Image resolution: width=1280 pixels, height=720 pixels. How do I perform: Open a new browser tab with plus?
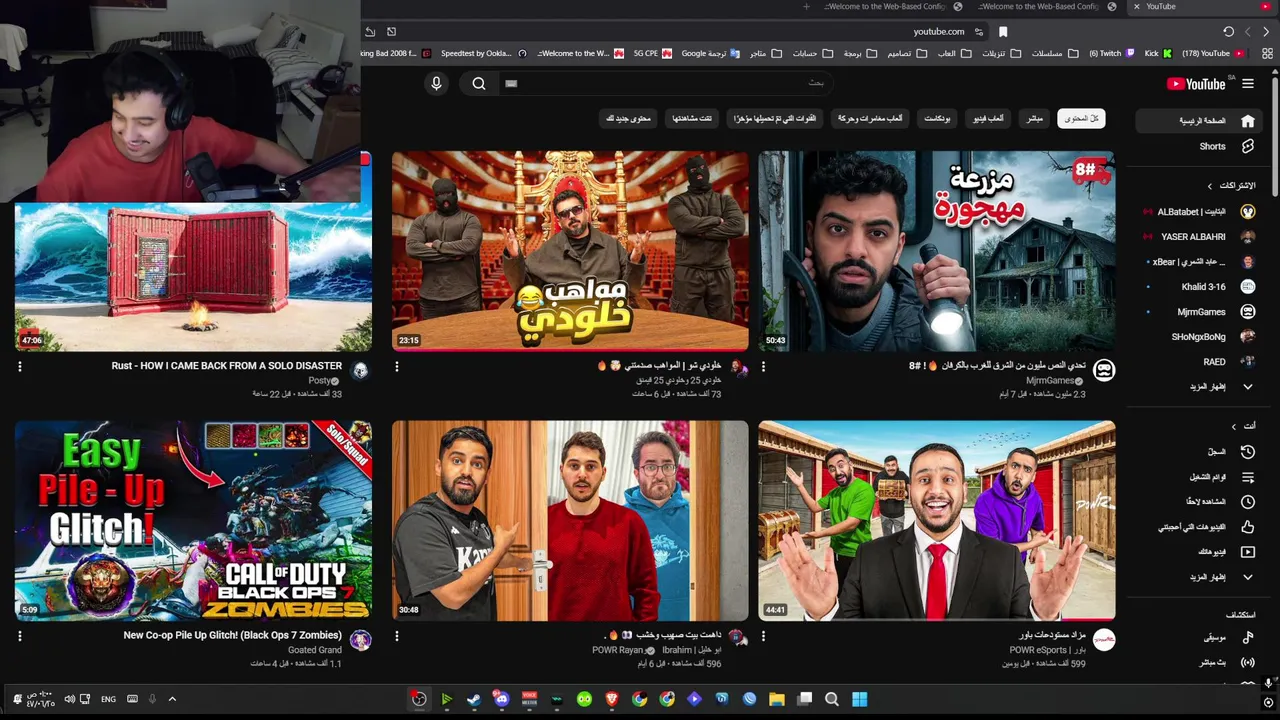tap(806, 7)
